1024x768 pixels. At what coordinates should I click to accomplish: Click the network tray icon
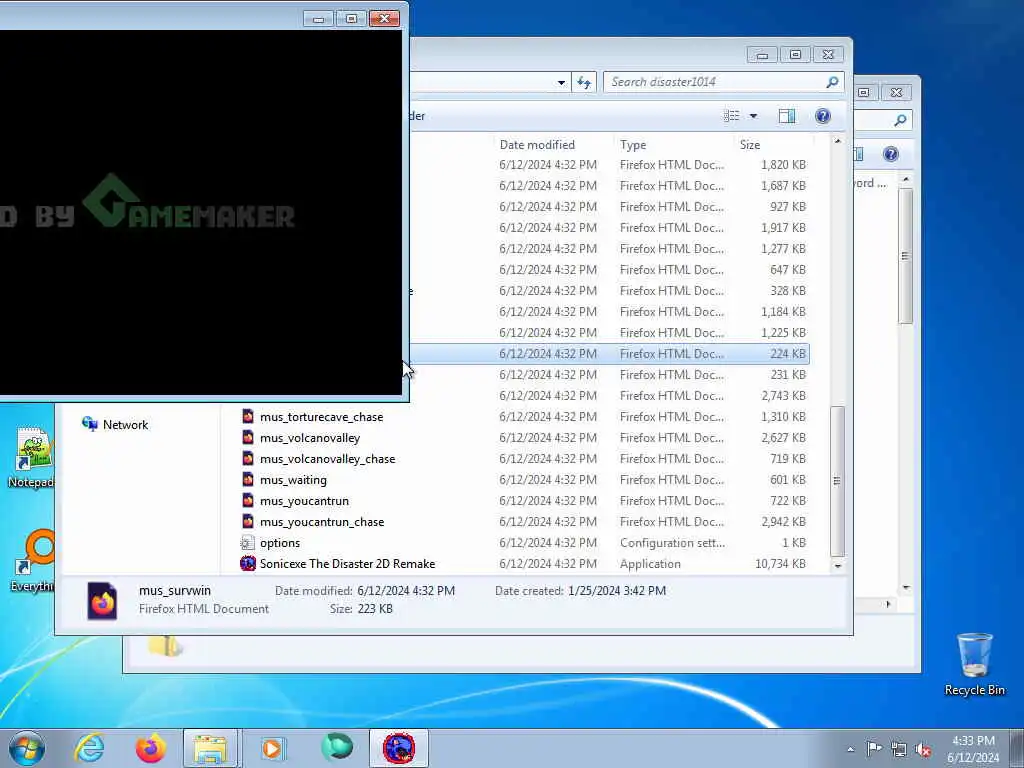(x=899, y=749)
